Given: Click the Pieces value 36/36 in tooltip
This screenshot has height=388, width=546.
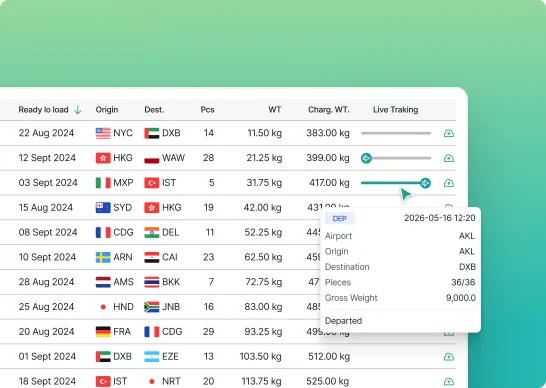Looking at the screenshot, I should pyautogui.click(x=463, y=282).
